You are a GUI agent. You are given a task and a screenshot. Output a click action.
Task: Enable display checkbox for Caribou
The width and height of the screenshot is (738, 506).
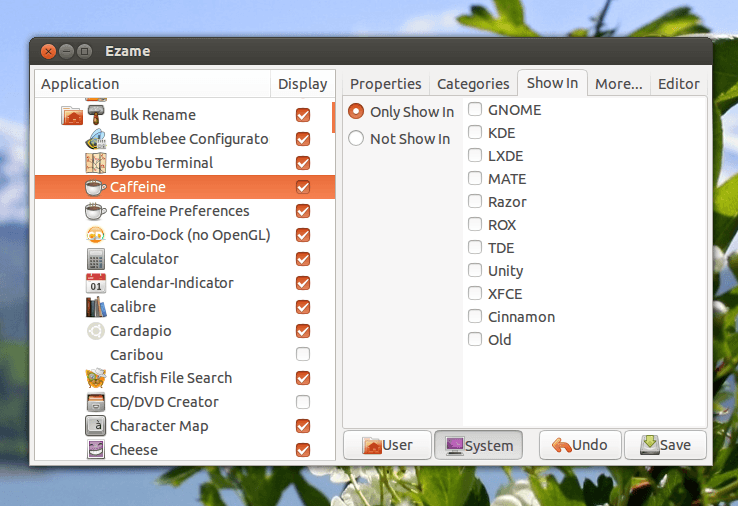point(303,354)
